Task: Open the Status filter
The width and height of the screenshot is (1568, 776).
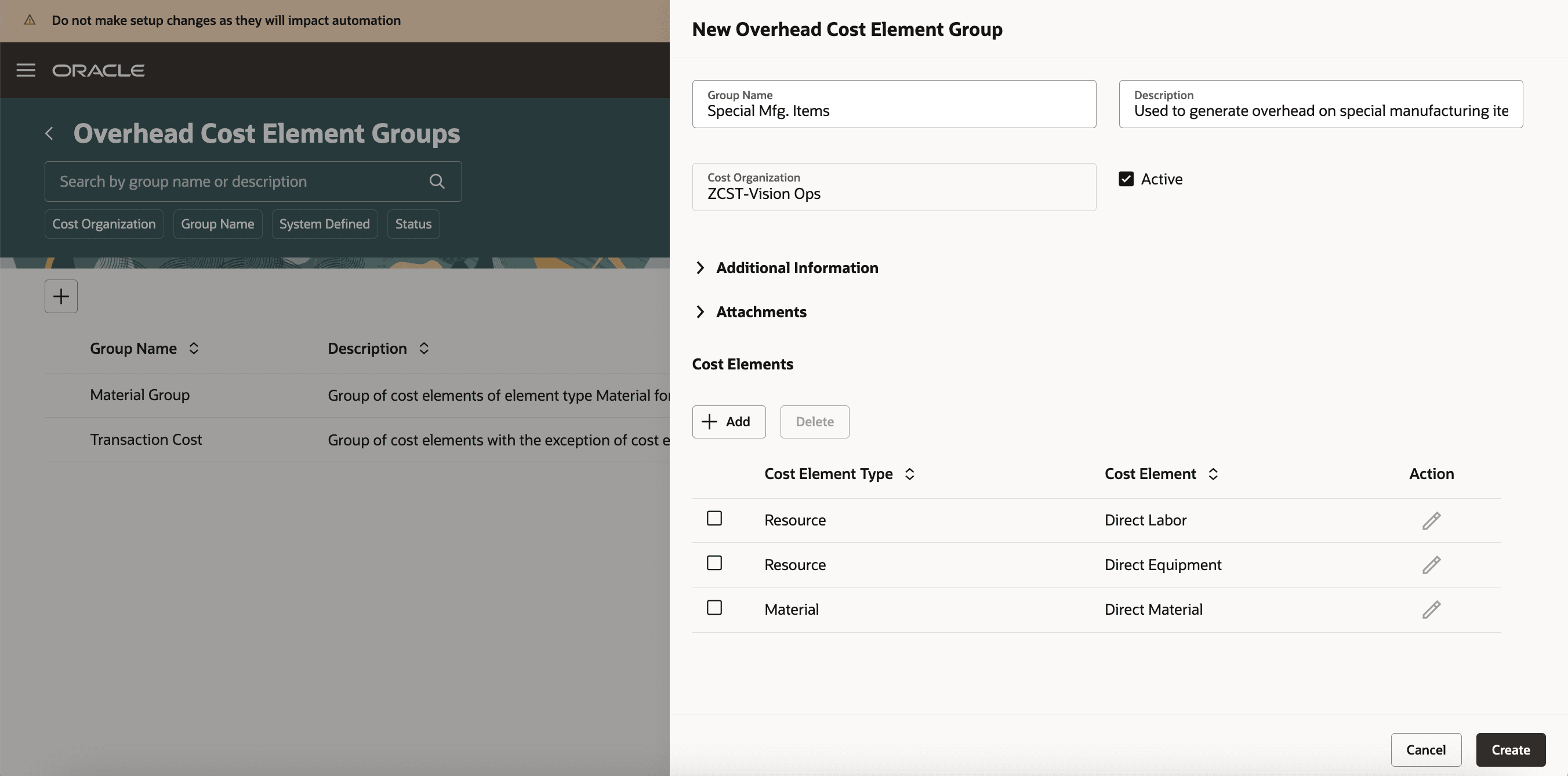Action: point(413,224)
